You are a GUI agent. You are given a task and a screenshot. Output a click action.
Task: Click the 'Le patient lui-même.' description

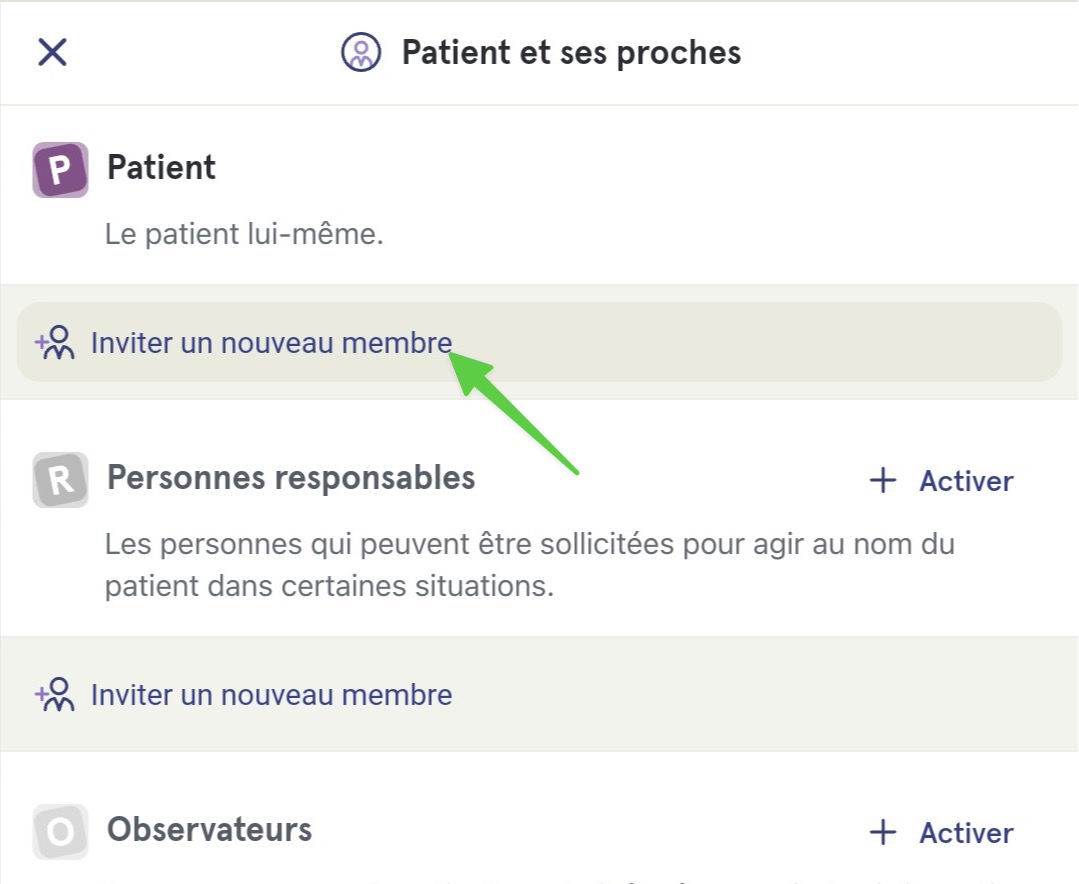pos(244,234)
